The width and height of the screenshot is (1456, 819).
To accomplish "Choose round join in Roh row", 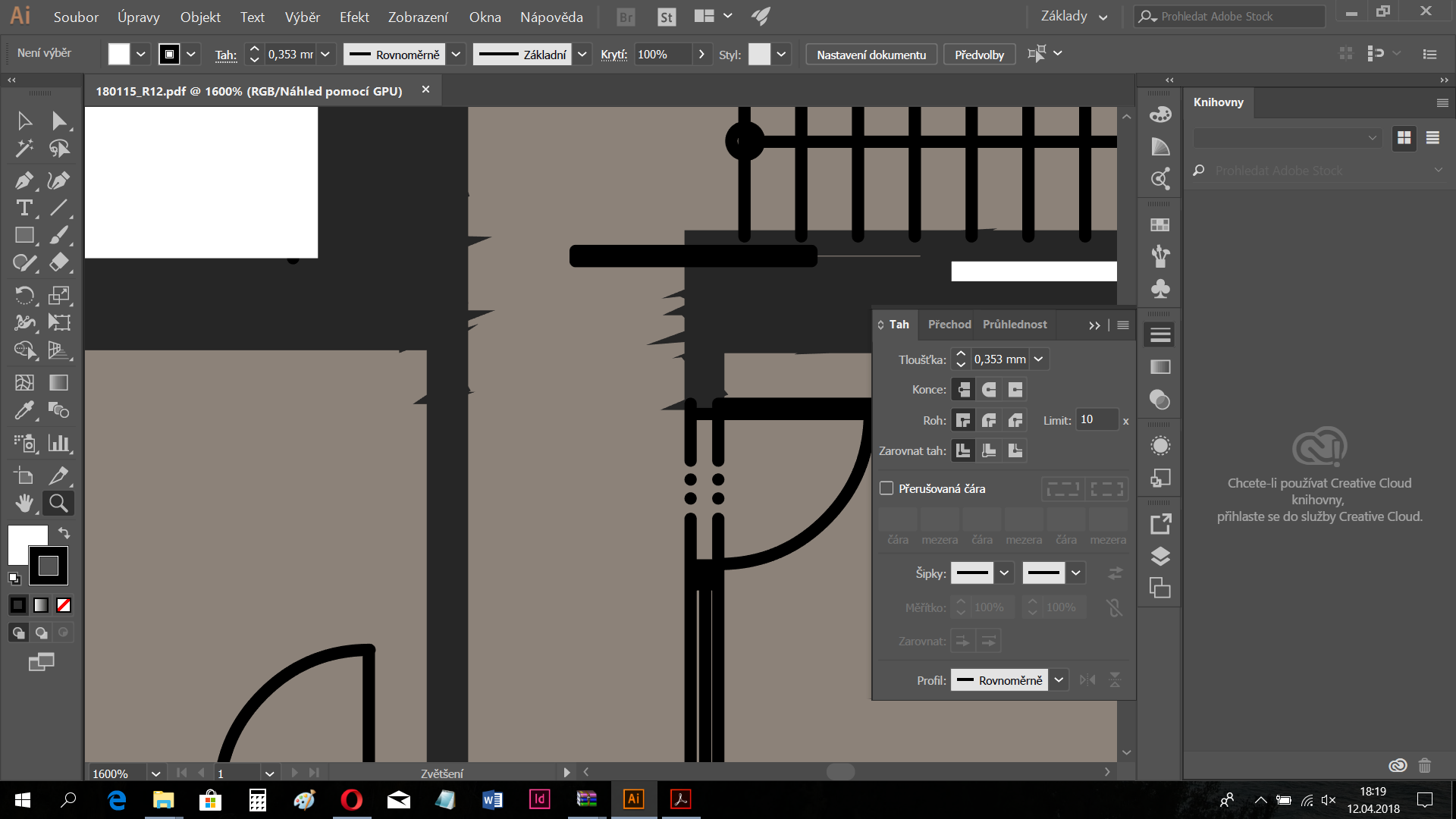I will (989, 420).
